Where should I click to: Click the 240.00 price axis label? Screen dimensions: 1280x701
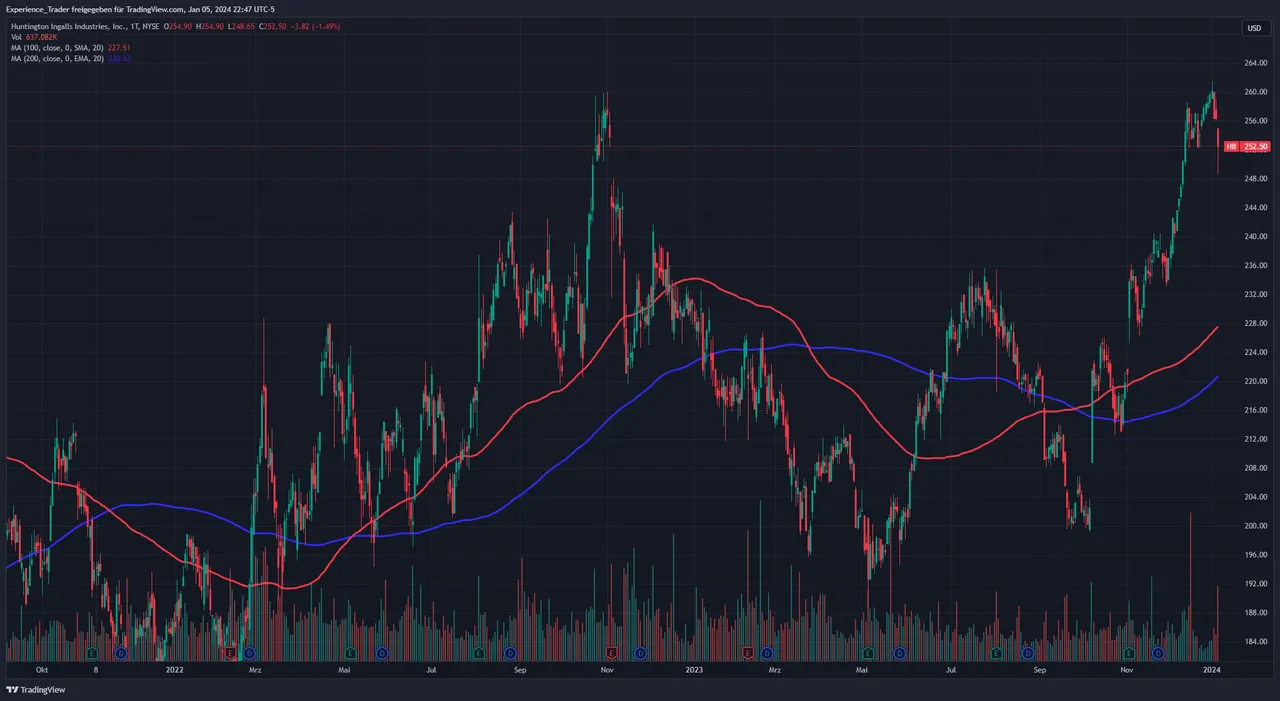tap(1255, 237)
